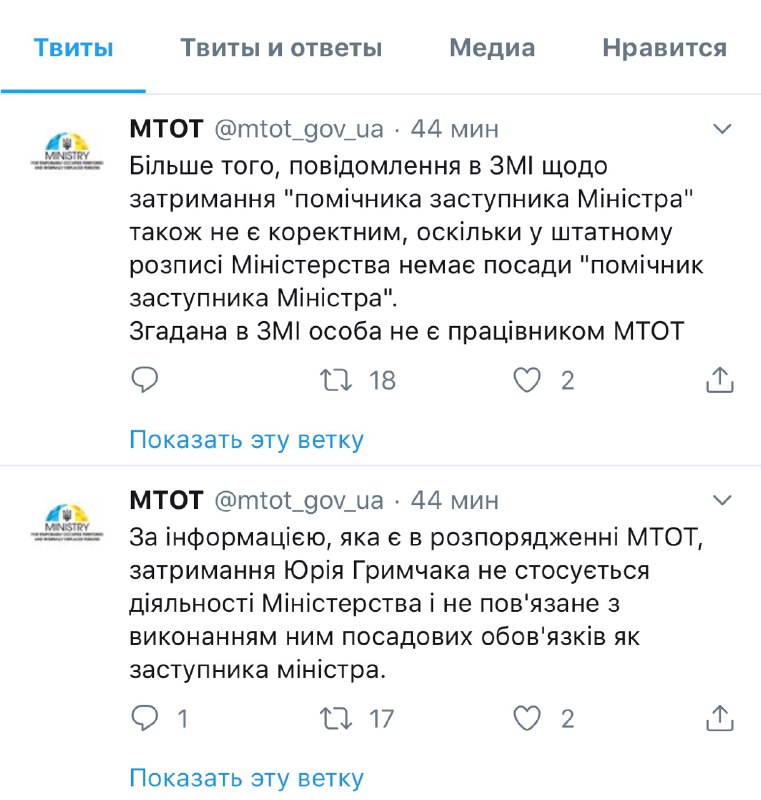Expand the thread via Показать эту ветку
Image resolution: width=761 pixels, height=800 pixels.
[247, 439]
